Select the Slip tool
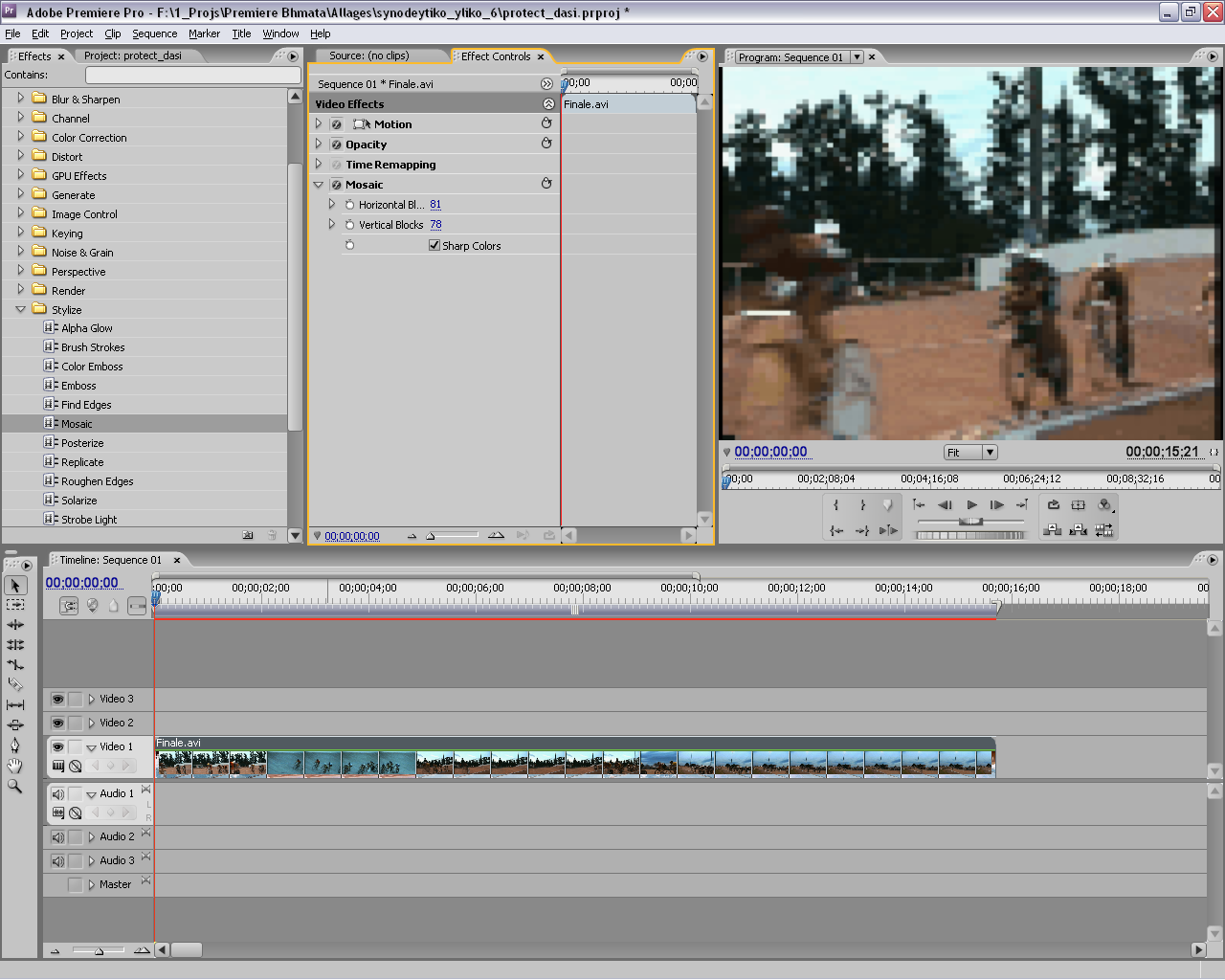The height and width of the screenshot is (980, 1225). (x=15, y=705)
